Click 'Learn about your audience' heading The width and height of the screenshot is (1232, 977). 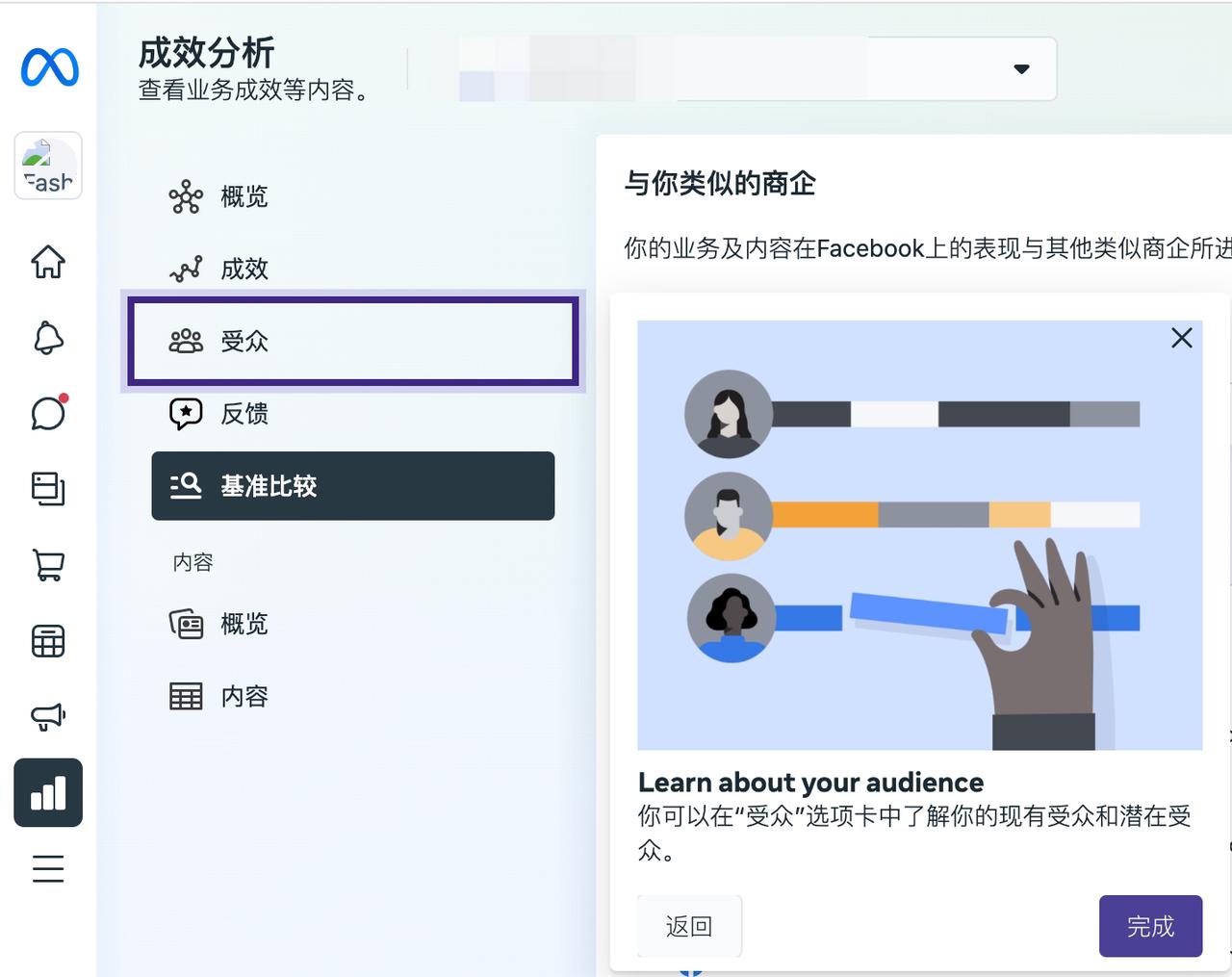pyautogui.click(x=810, y=782)
